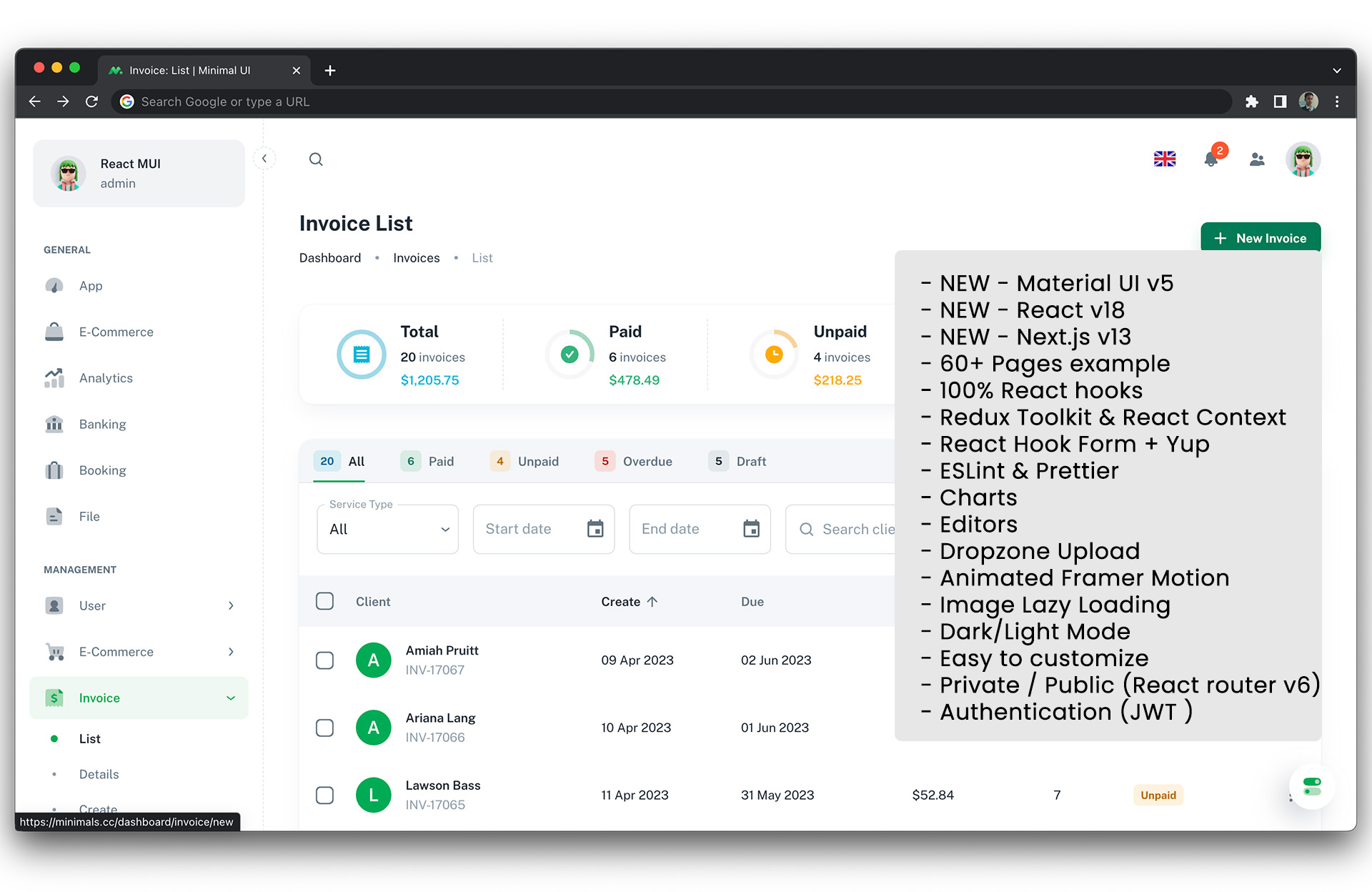Open the Start date calendar picker icon

[595, 529]
